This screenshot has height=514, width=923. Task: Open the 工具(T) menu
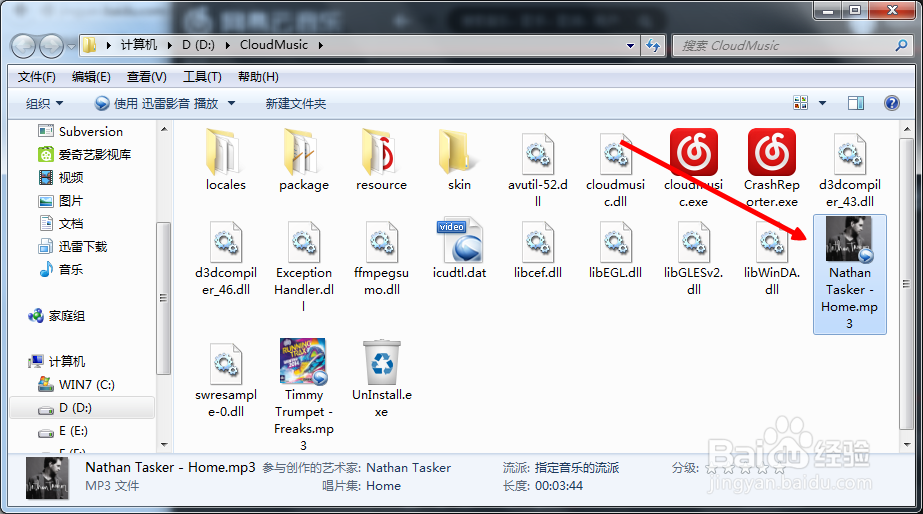coord(202,77)
